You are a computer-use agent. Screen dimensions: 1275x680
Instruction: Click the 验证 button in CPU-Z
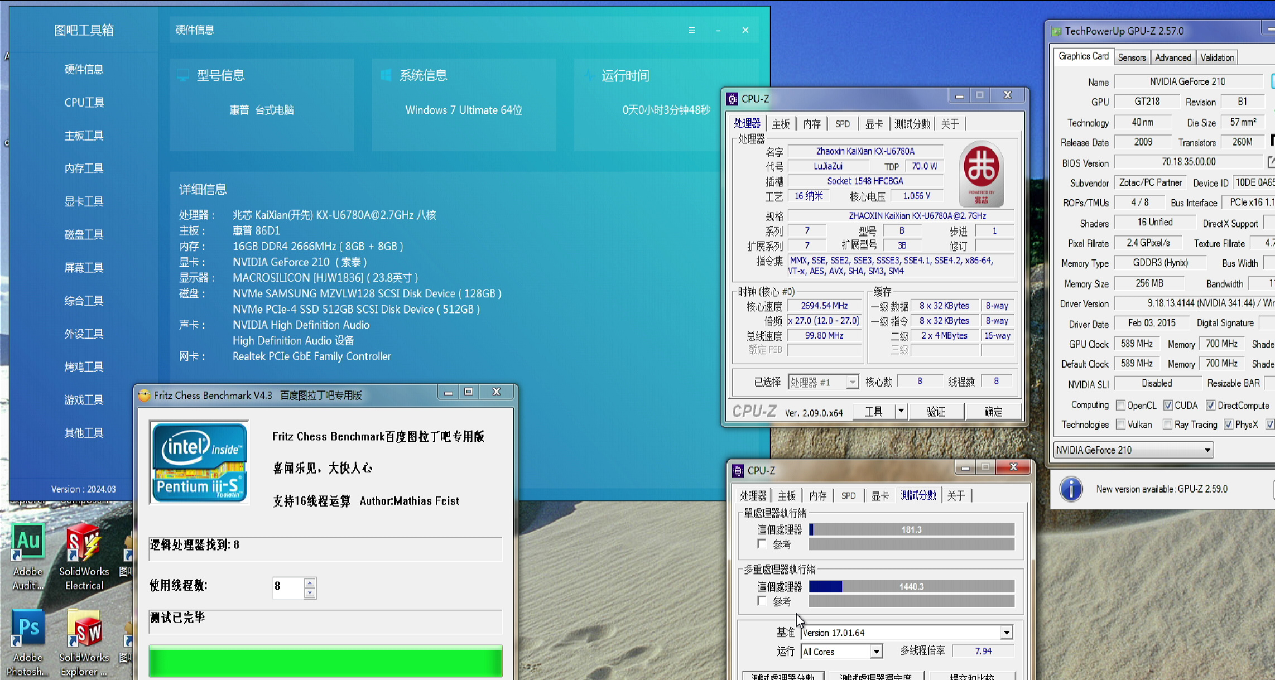(936, 411)
